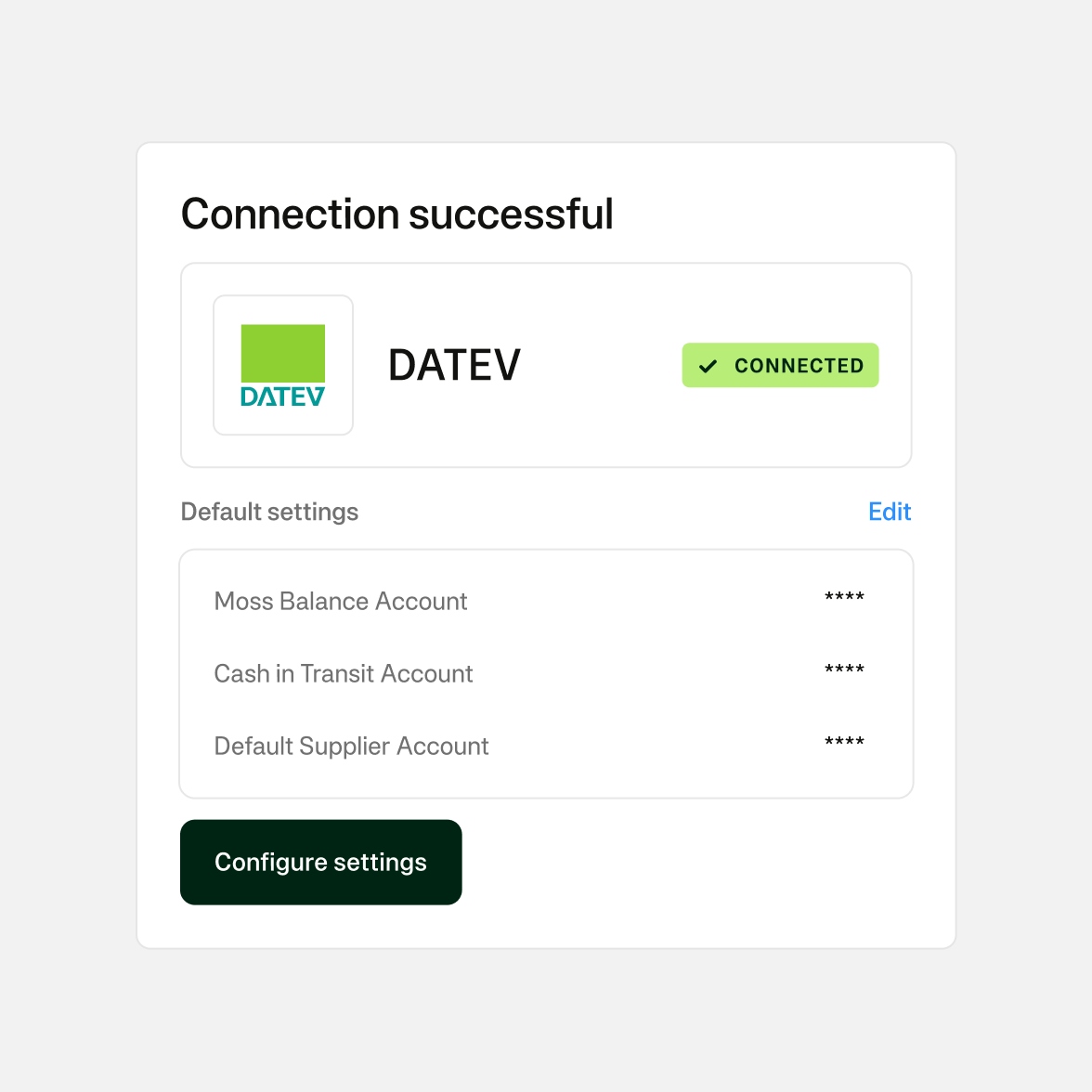
Task: Click the CONNECTED status text
Action: point(799,366)
